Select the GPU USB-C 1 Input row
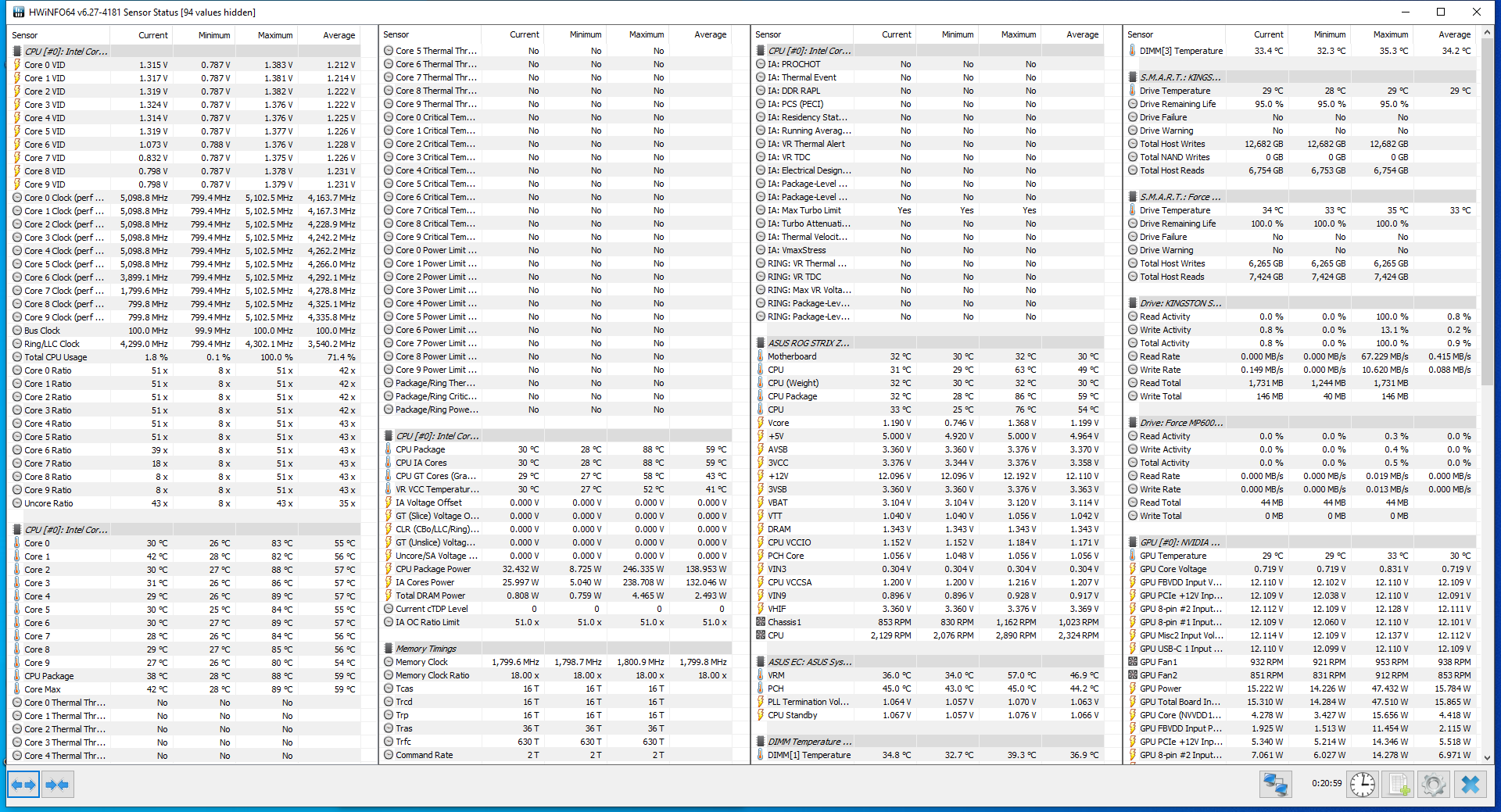1501x812 pixels. (1301, 649)
